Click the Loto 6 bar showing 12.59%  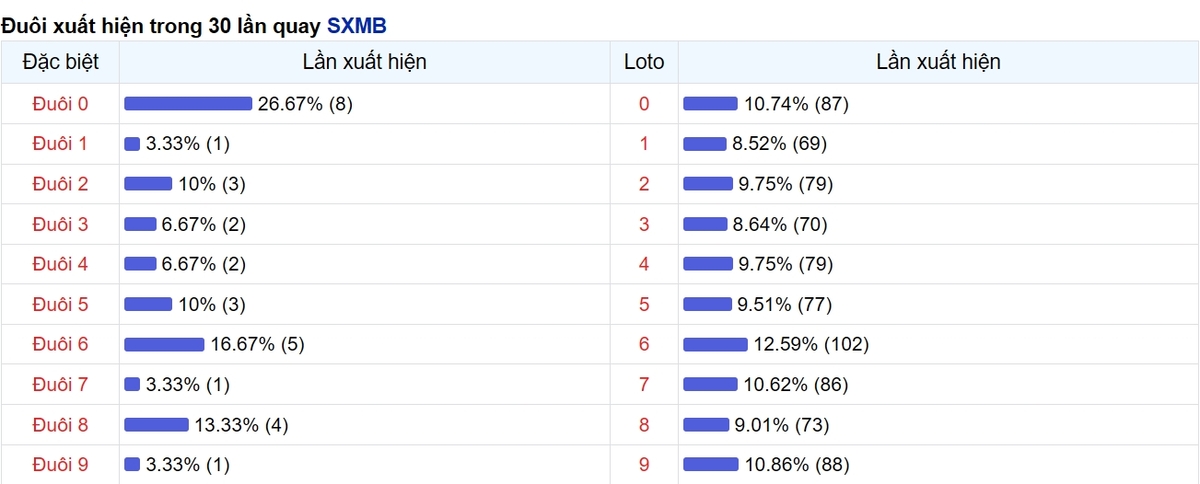point(715,344)
